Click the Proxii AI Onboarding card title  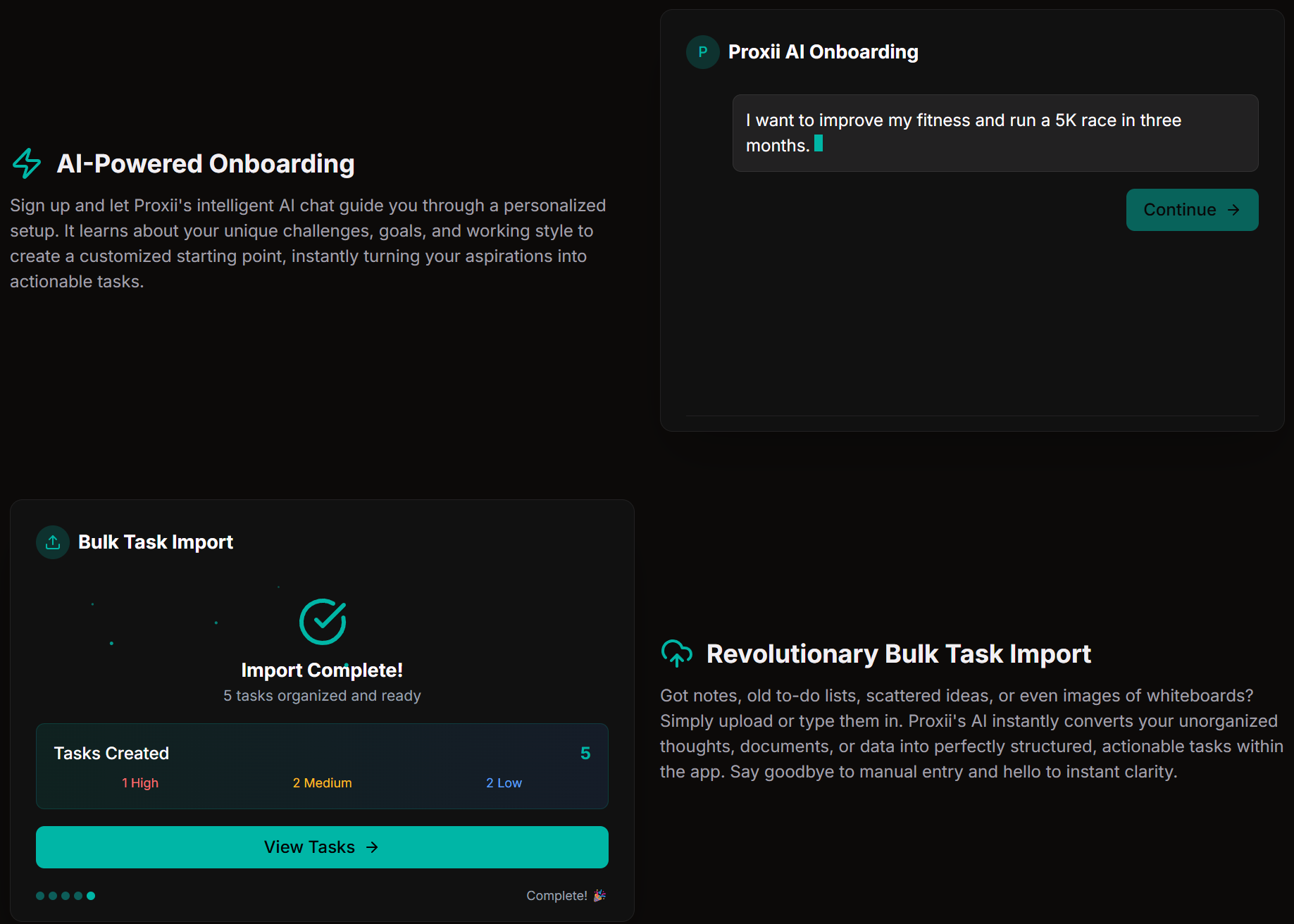point(823,52)
